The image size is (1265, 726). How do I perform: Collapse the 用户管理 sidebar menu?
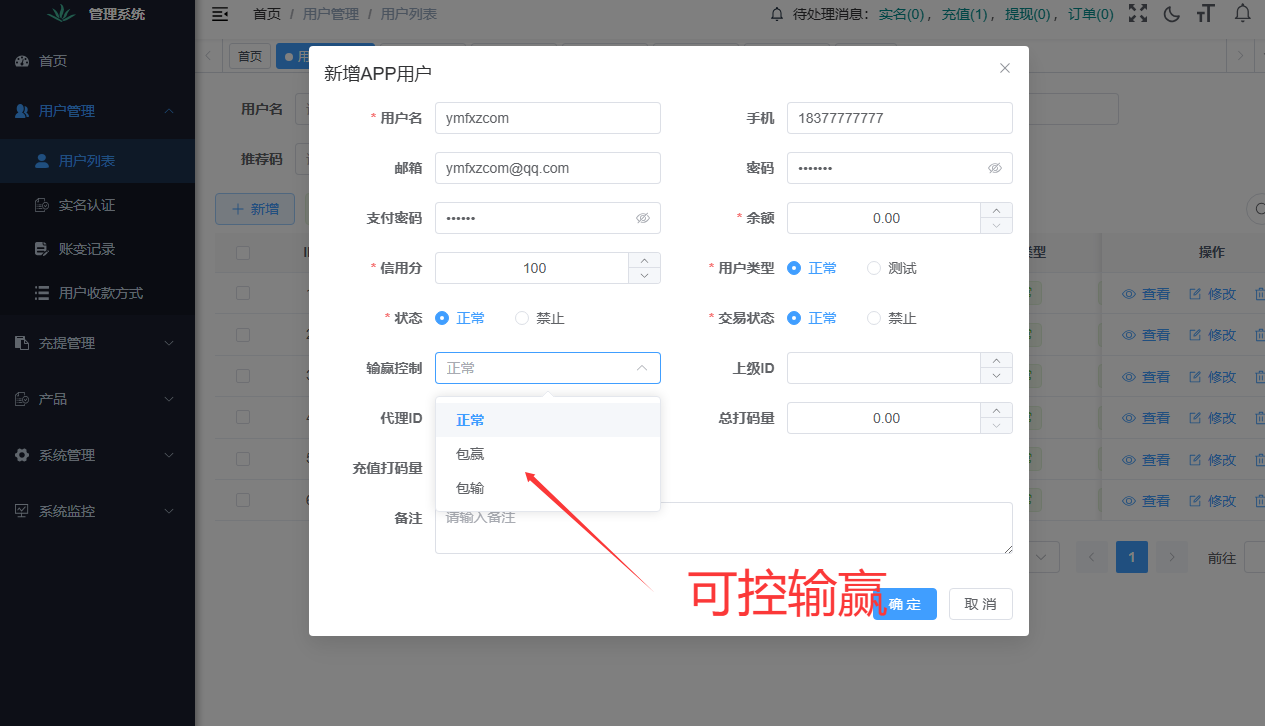pos(169,111)
